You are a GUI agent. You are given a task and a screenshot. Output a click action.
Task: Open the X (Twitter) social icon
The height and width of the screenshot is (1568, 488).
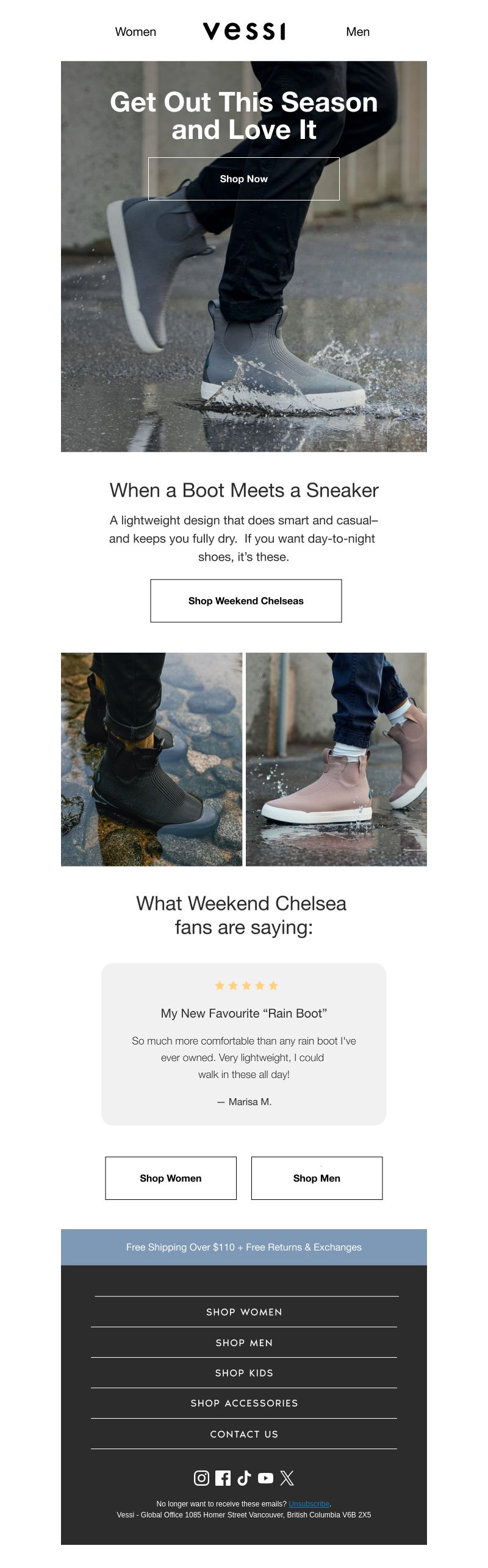[x=287, y=1477]
